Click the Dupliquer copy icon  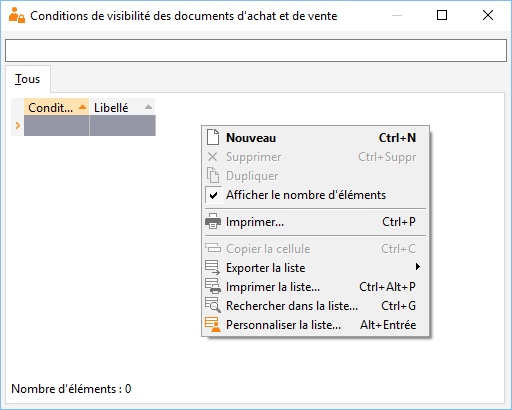(x=213, y=175)
